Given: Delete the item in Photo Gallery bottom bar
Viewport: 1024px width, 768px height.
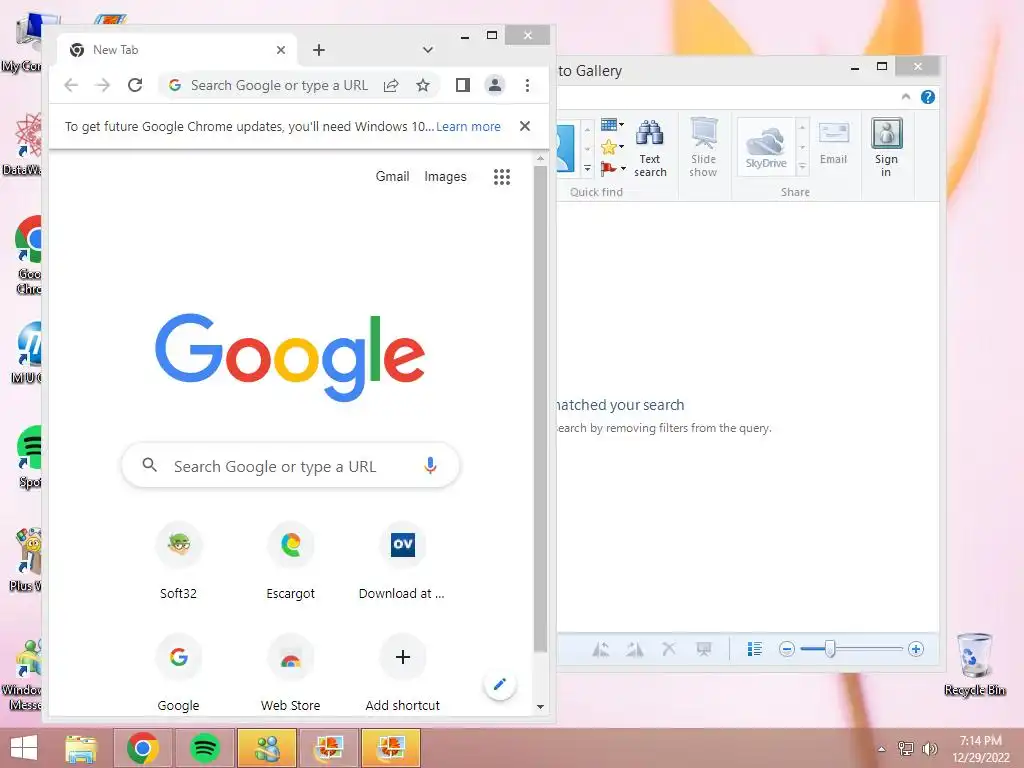Looking at the screenshot, I should 669,649.
